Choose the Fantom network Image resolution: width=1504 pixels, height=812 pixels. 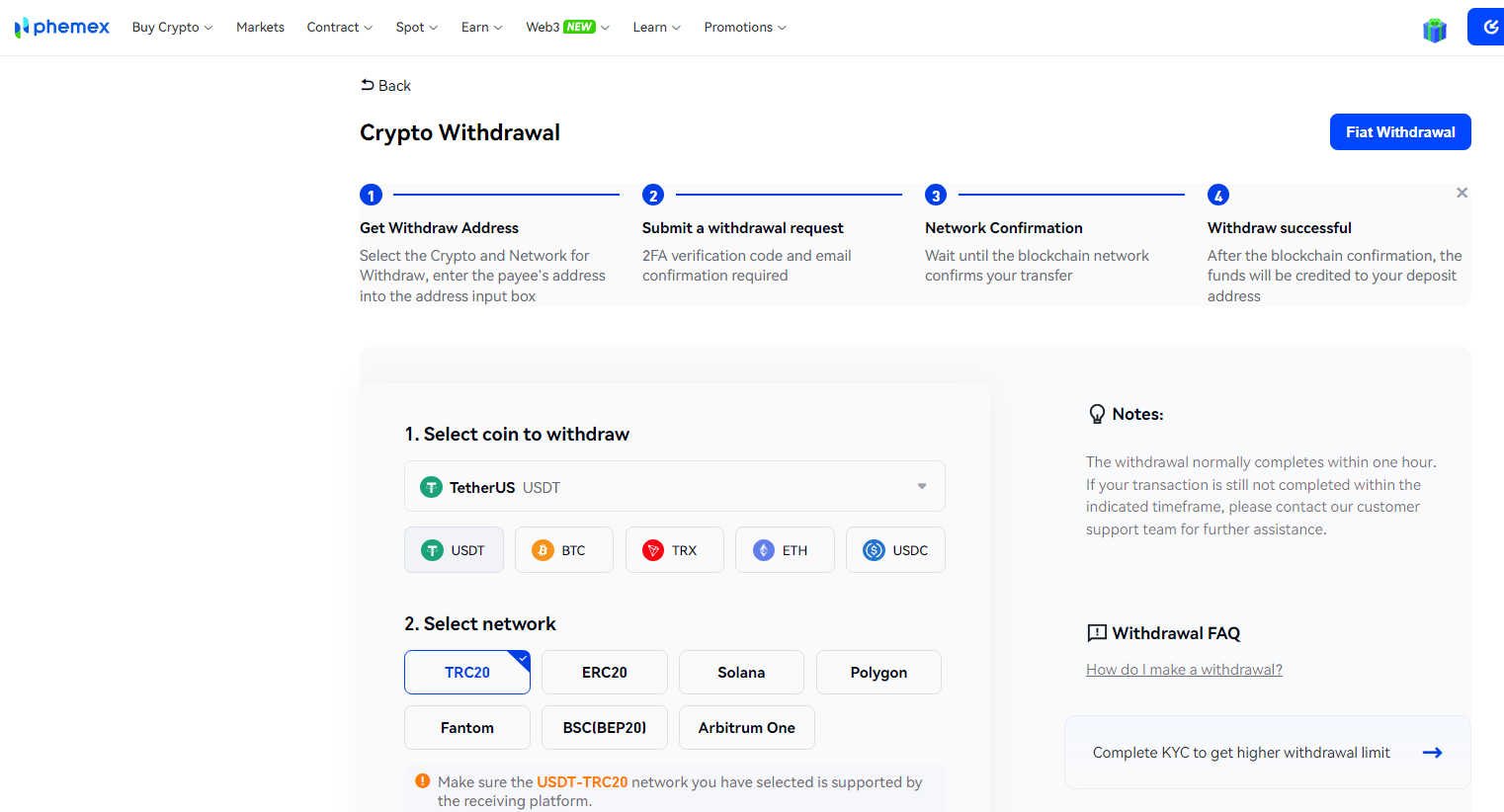tap(467, 727)
